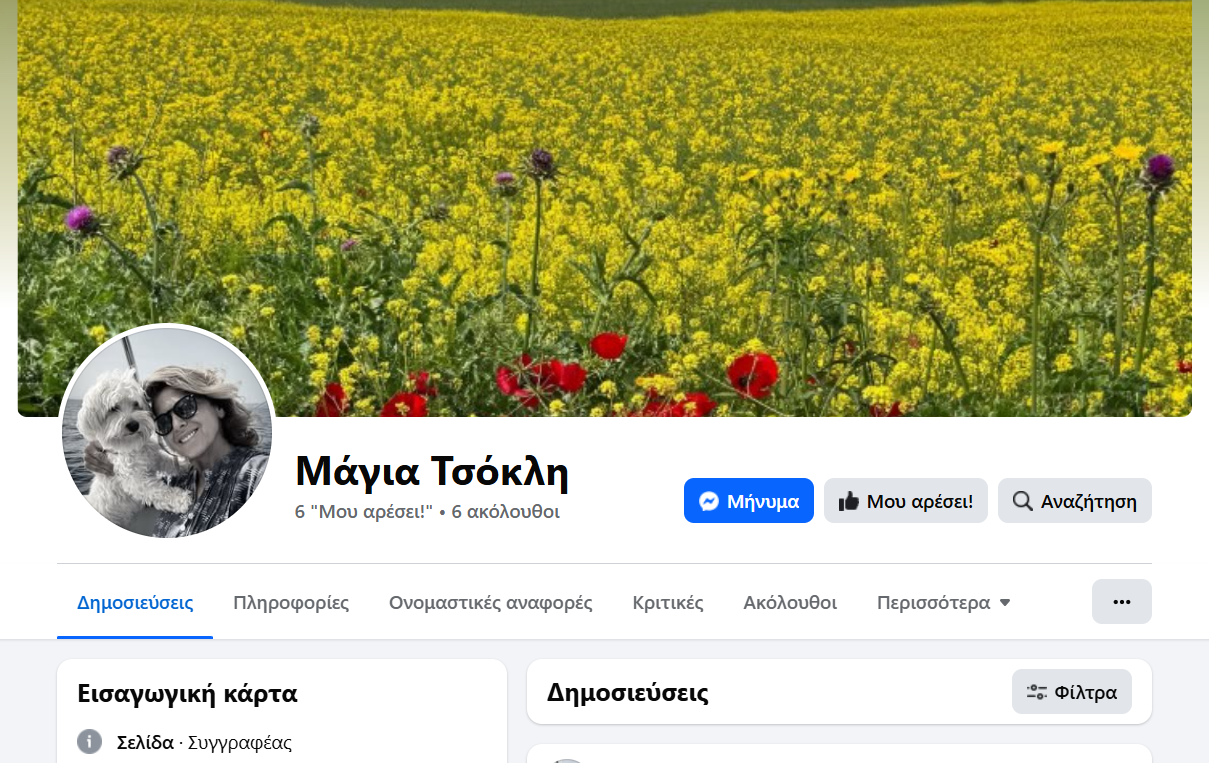Open the Φίλτρα posts filter button
The image size is (1209, 763).
pyautogui.click(x=1072, y=692)
